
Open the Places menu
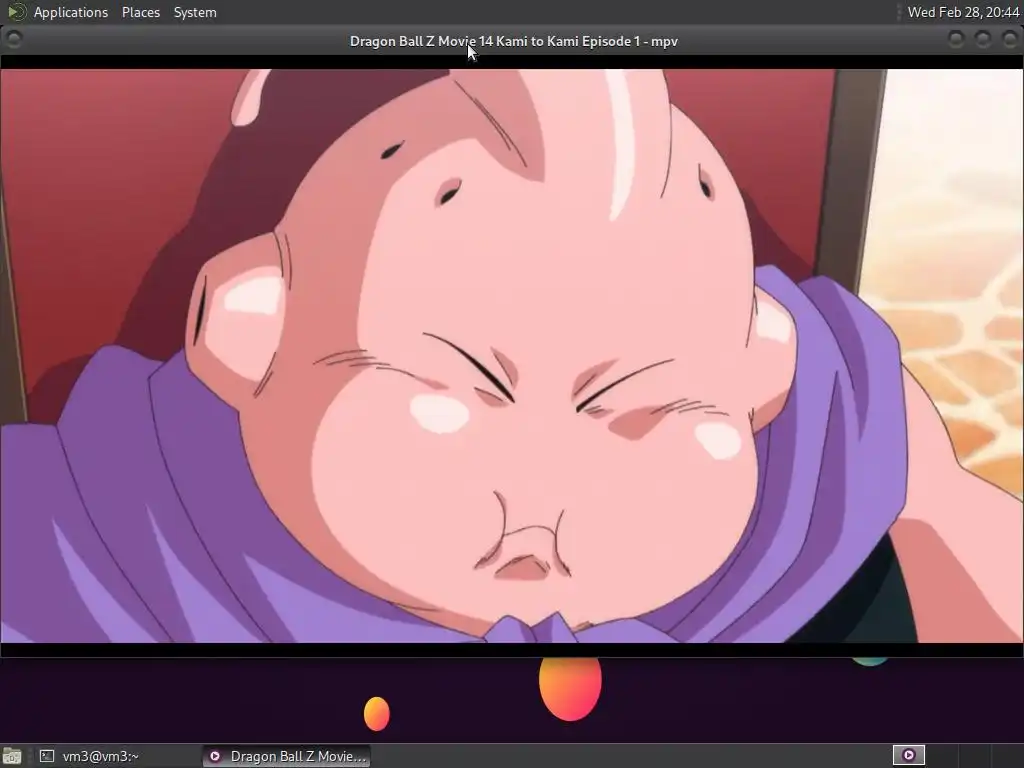tap(140, 12)
